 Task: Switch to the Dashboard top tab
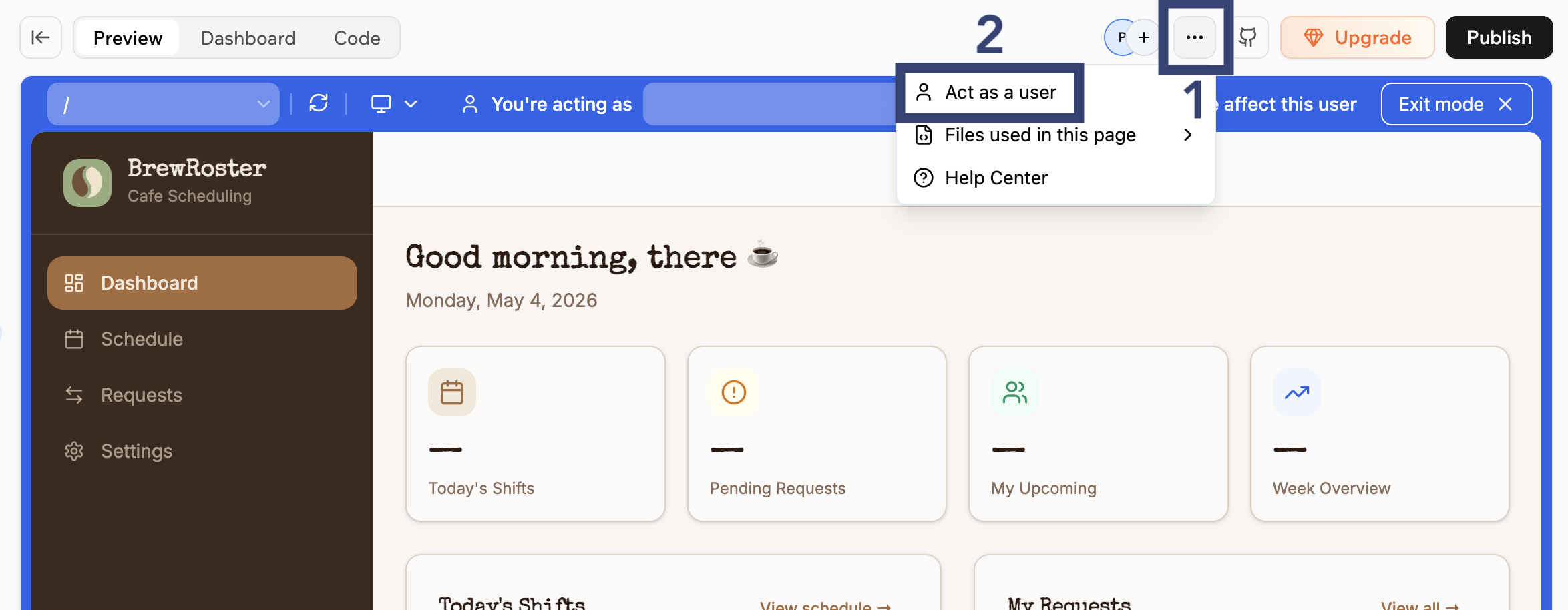point(248,38)
